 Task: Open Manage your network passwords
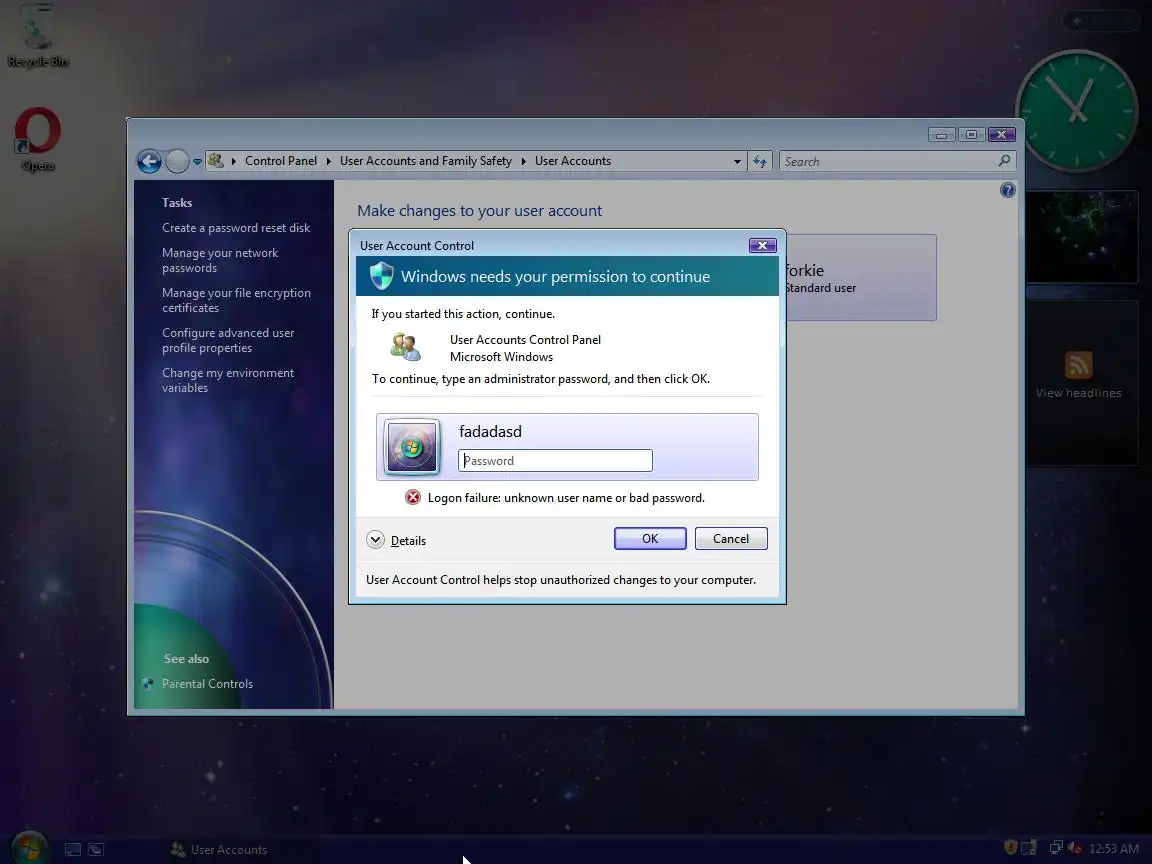point(220,260)
